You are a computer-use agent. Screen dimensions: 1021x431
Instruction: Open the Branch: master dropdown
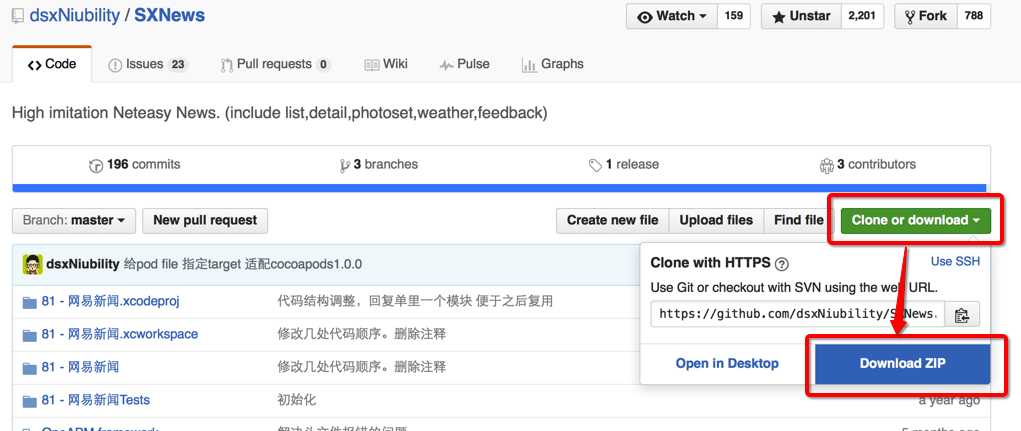74,221
